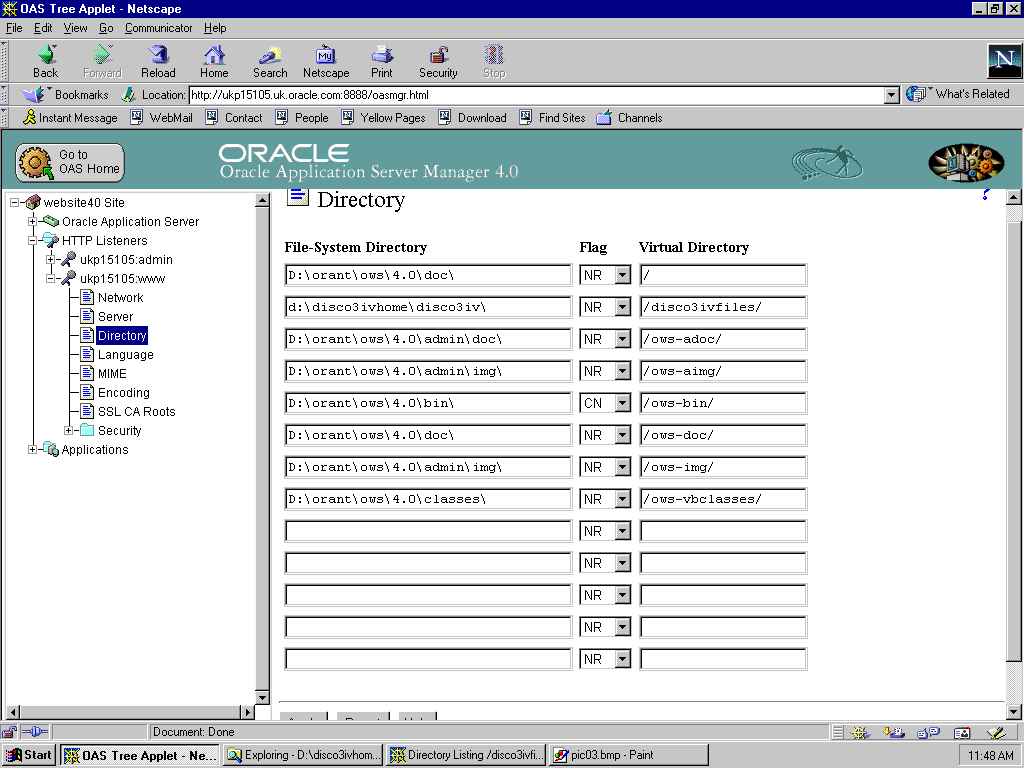
Task: Open the People personal toolbar link
Action: tap(302, 118)
